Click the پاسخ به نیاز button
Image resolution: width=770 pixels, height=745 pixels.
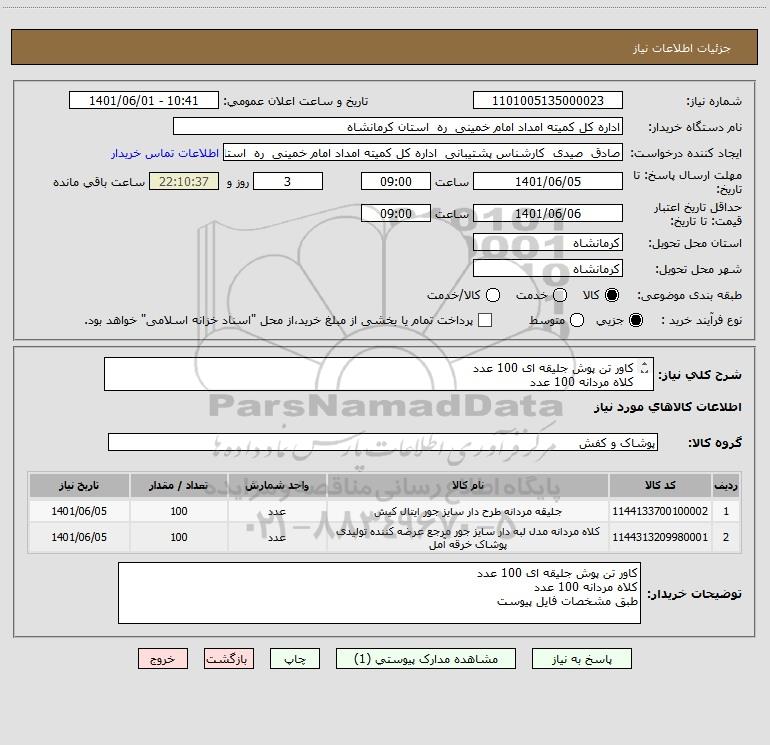582,659
